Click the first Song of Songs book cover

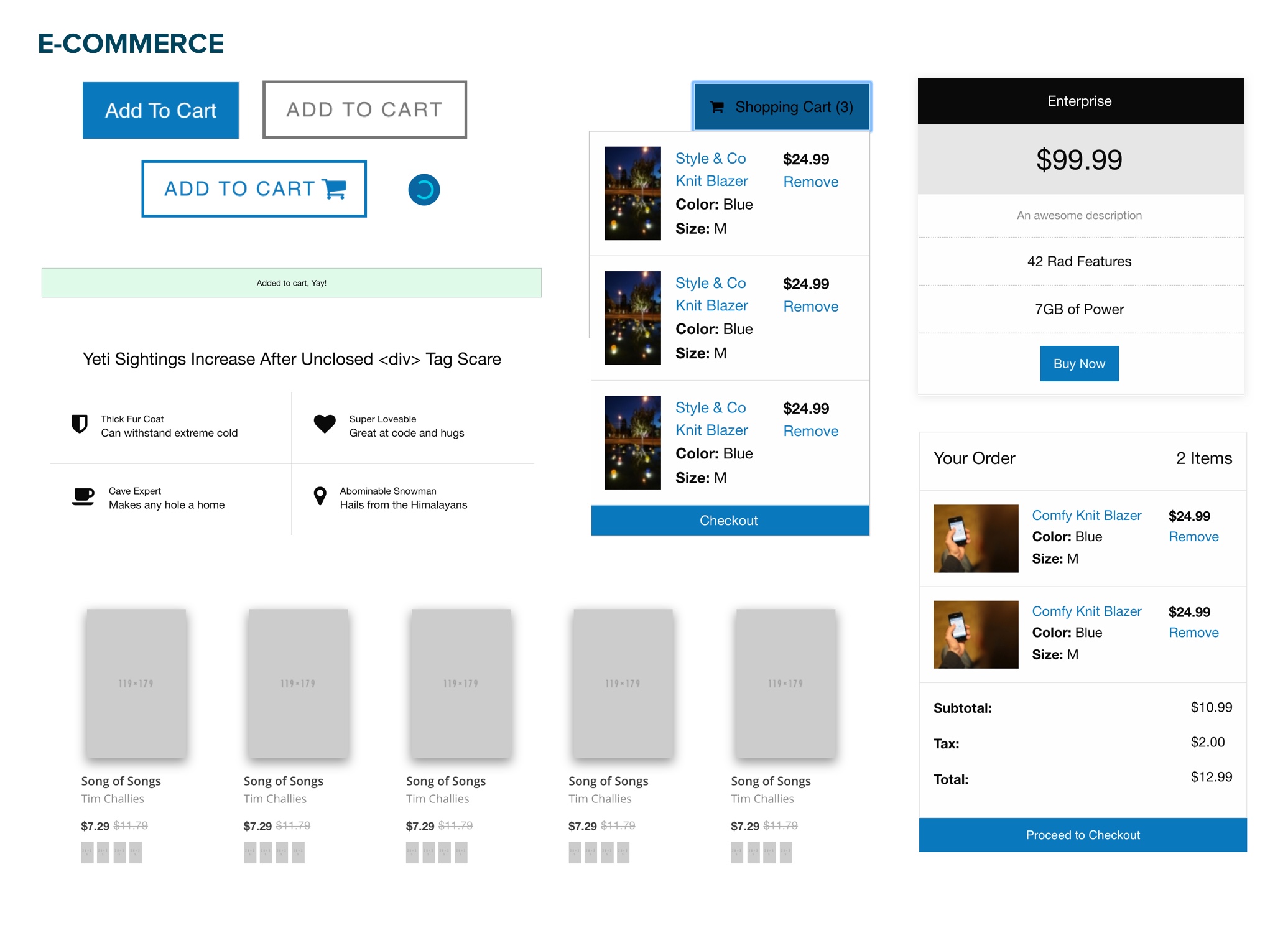click(136, 683)
